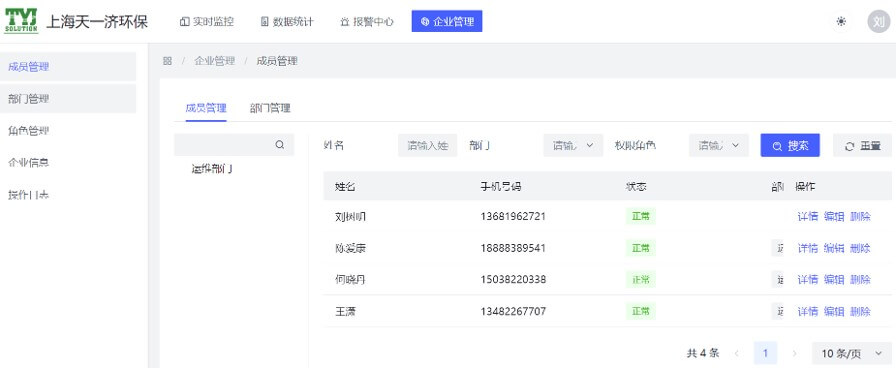The image size is (896, 368).
Task: Open 数据统计 in top navigation
Action: pos(287,22)
